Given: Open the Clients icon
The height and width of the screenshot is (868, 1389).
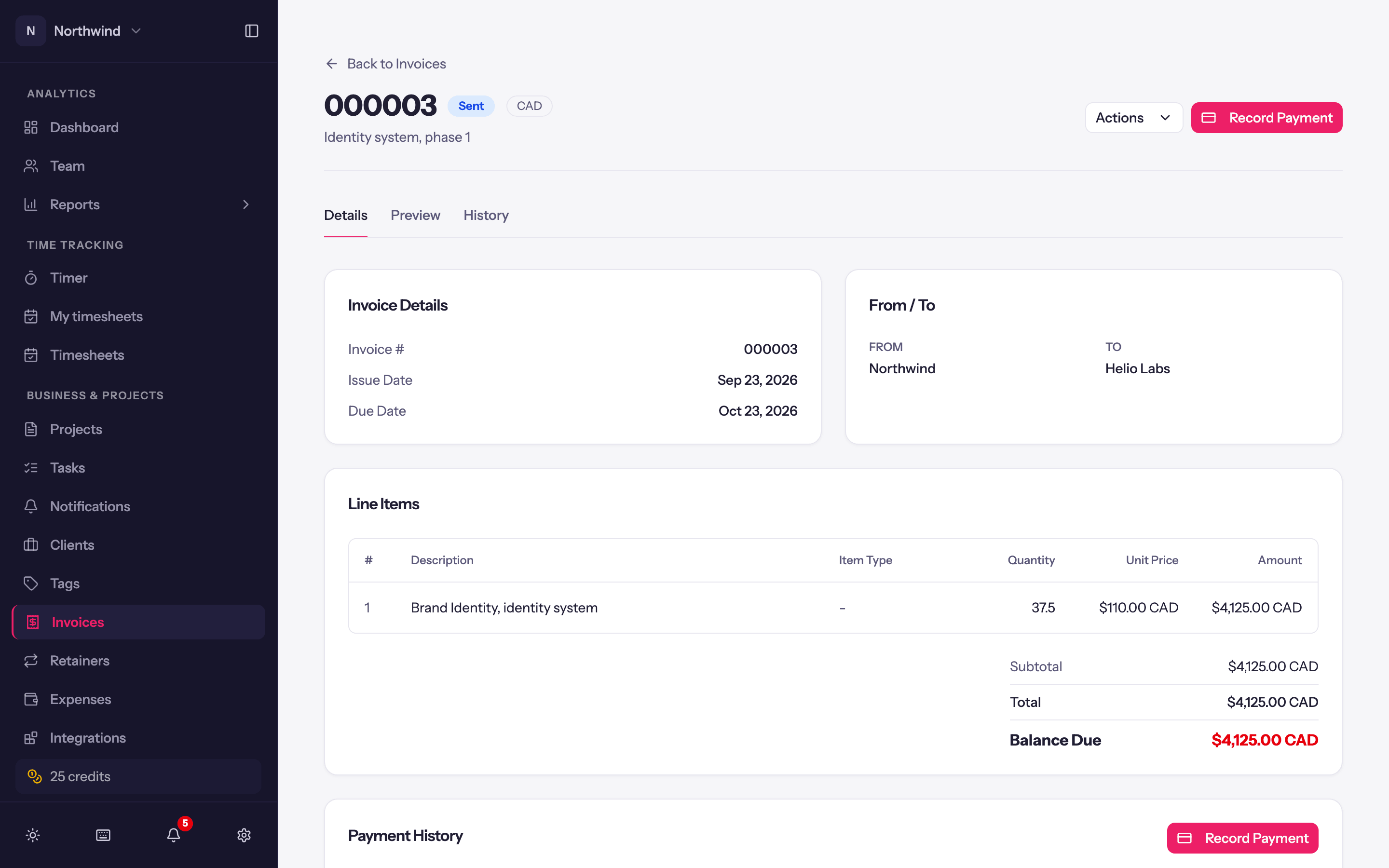Looking at the screenshot, I should point(31,545).
